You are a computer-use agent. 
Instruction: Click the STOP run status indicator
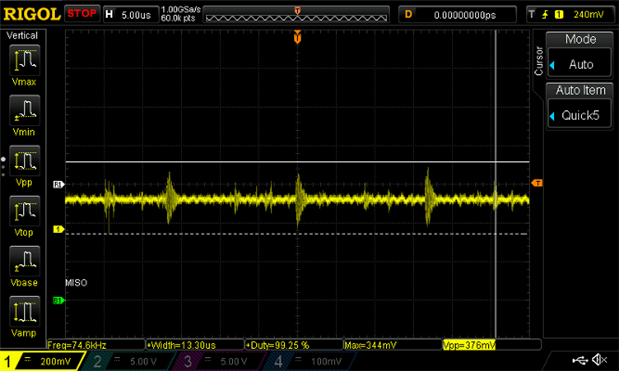pos(82,13)
